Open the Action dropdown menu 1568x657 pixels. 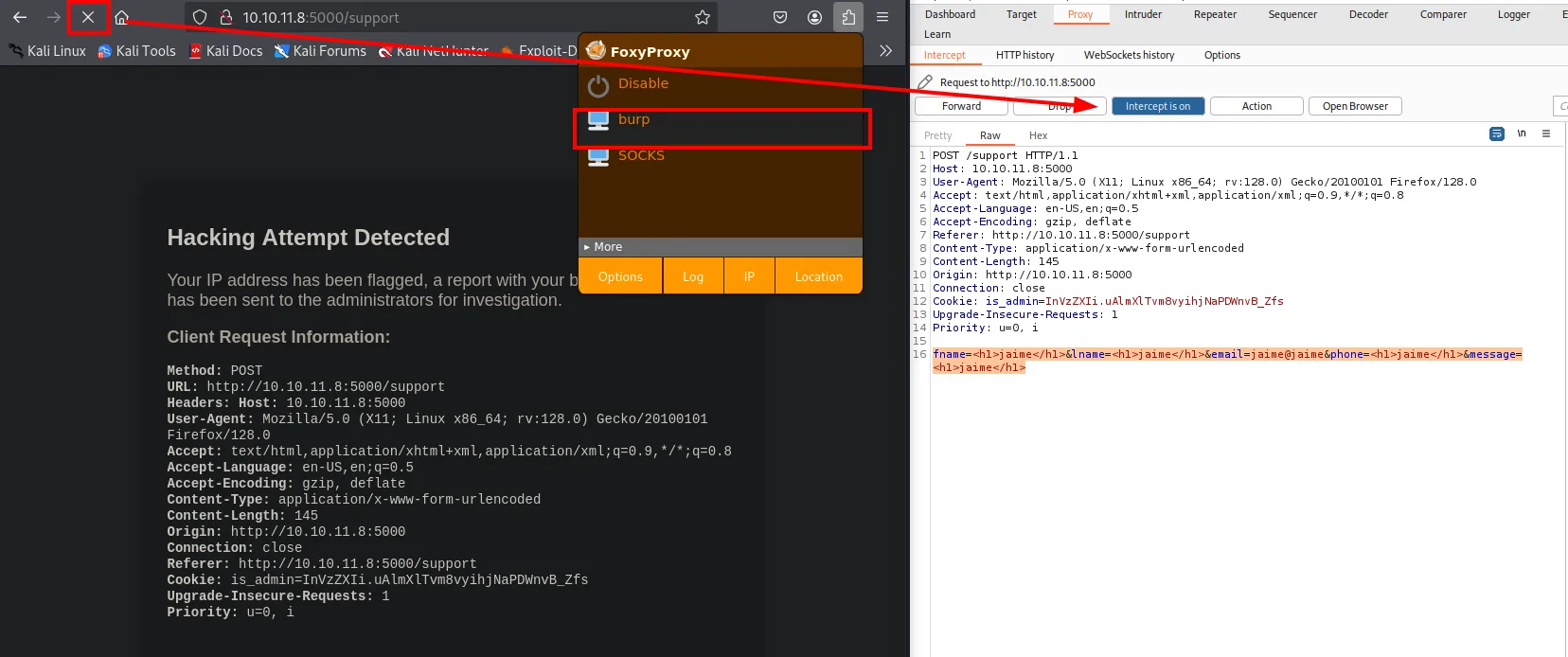pyautogui.click(x=1256, y=106)
